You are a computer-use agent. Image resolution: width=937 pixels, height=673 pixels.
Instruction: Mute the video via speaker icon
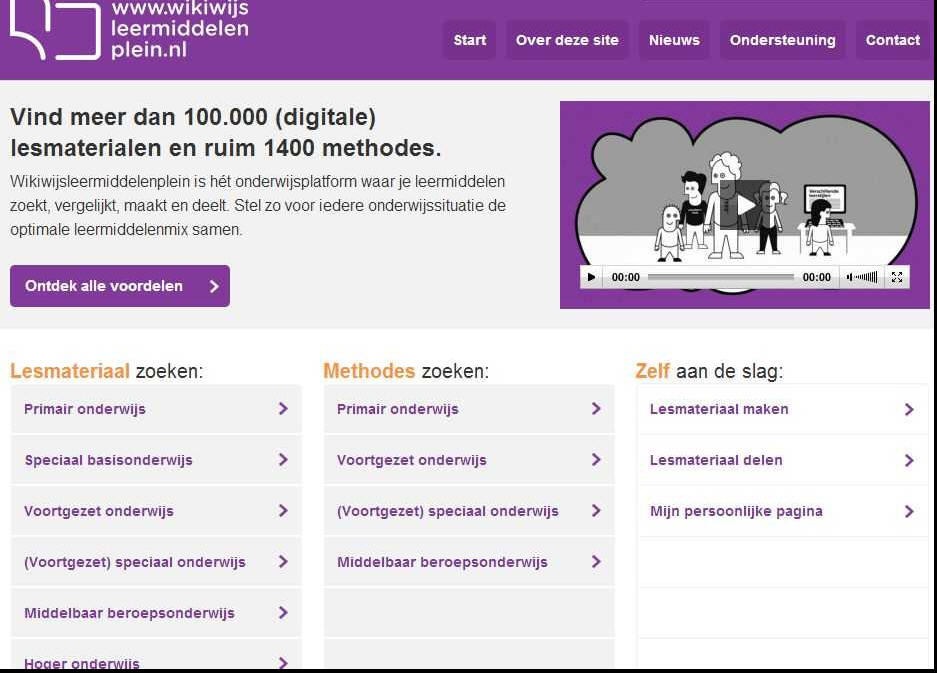(849, 277)
